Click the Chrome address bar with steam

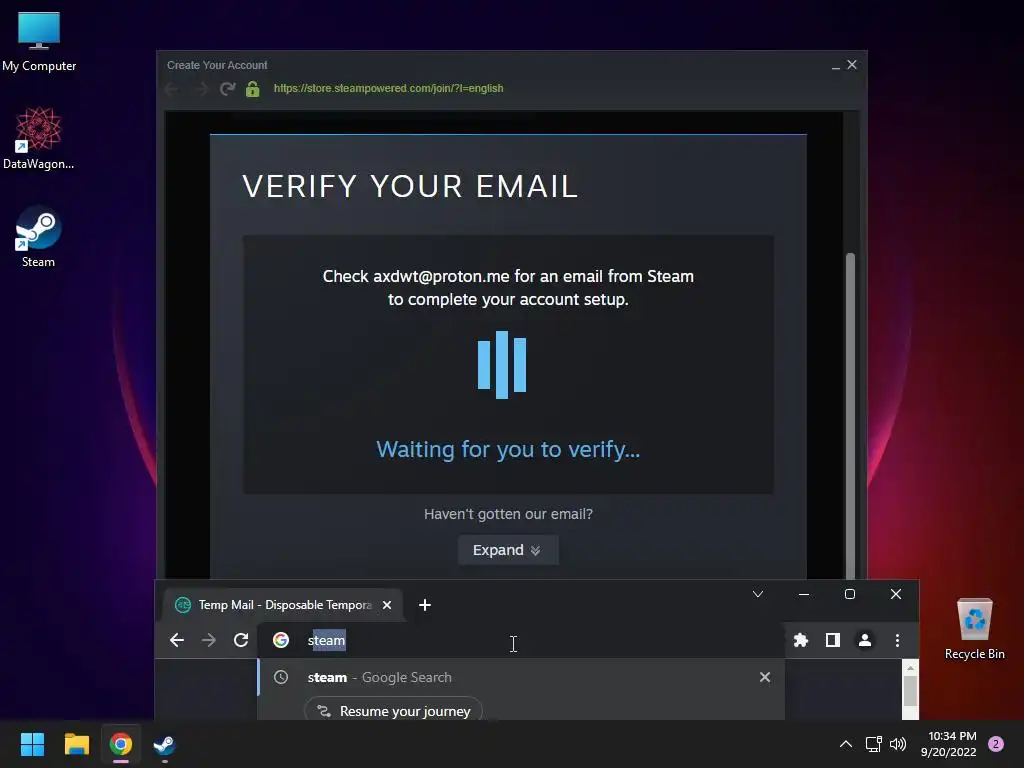pos(521,641)
